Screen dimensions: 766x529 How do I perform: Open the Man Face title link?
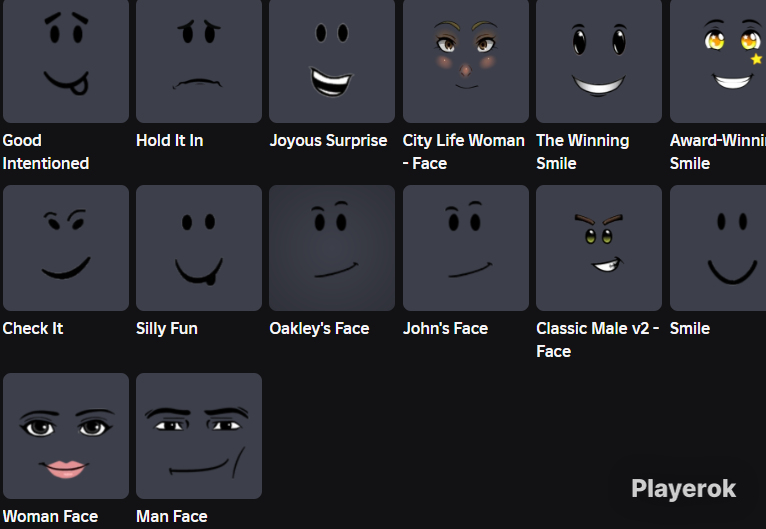coord(171,516)
